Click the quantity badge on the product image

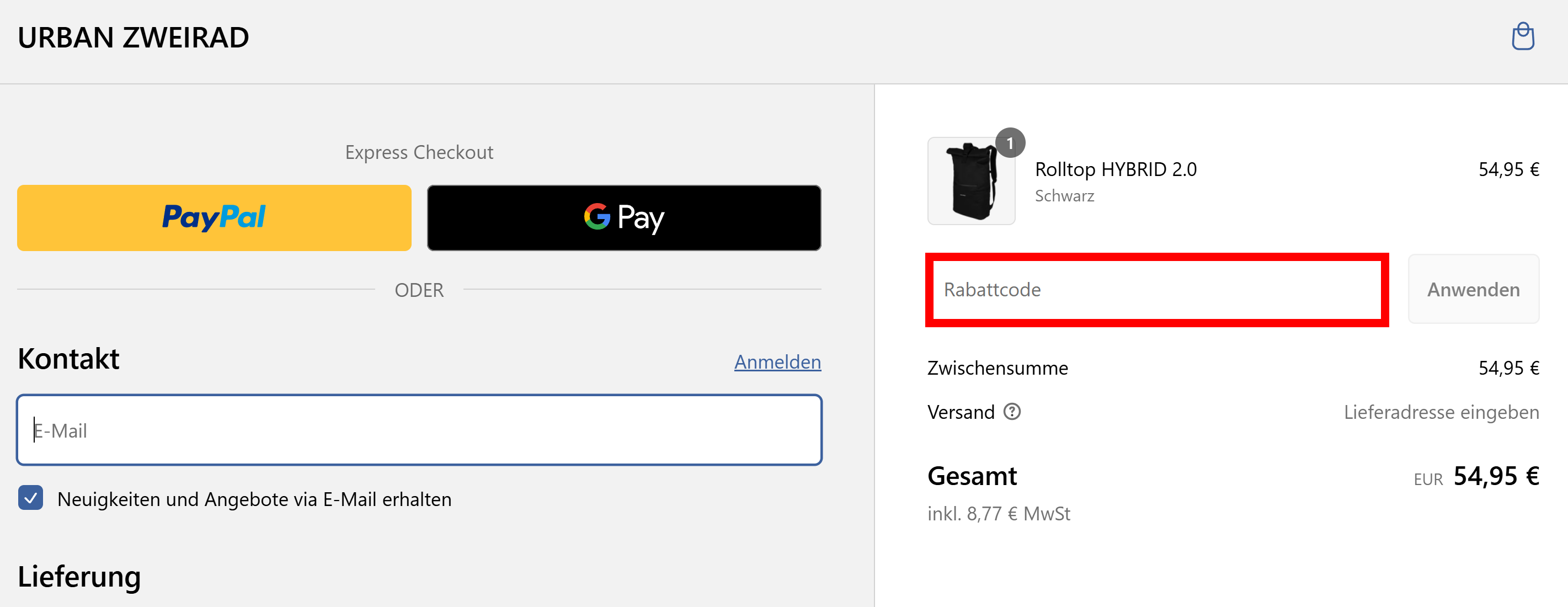pyautogui.click(x=1010, y=143)
